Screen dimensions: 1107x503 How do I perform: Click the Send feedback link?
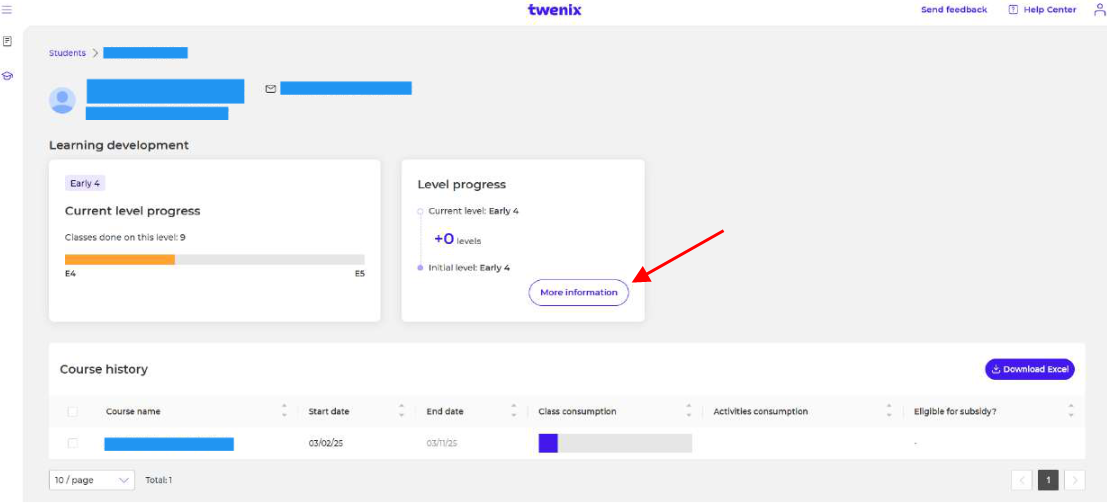click(954, 10)
